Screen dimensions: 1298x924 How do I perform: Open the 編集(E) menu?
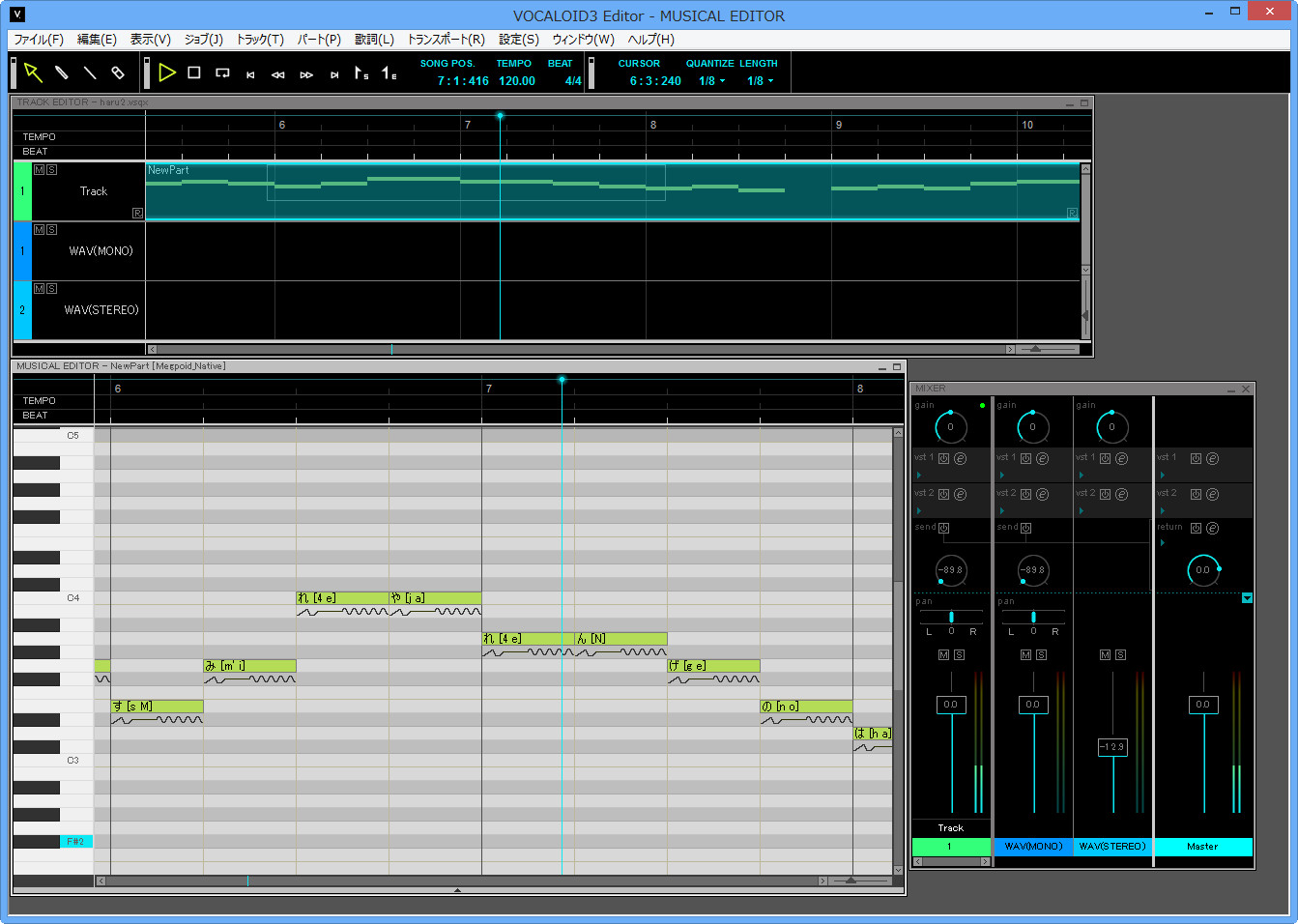click(x=97, y=40)
